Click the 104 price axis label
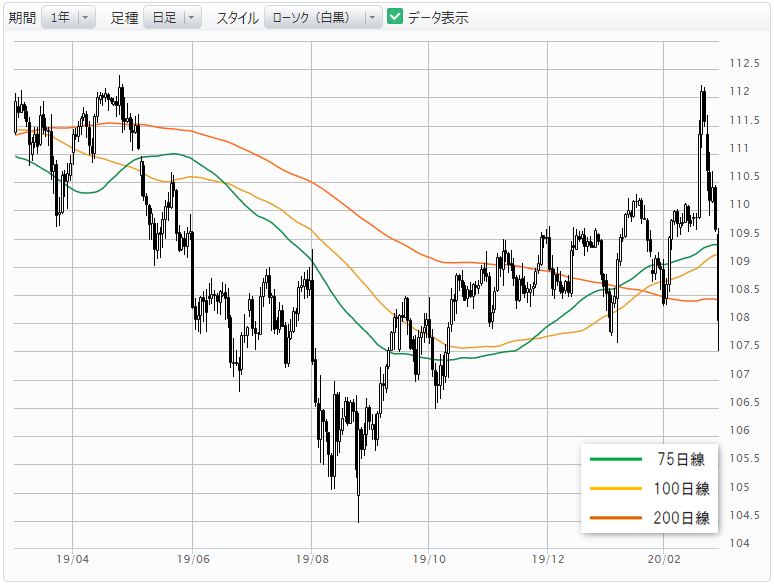Image resolution: width=774 pixels, height=586 pixels. [x=739, y=543]
